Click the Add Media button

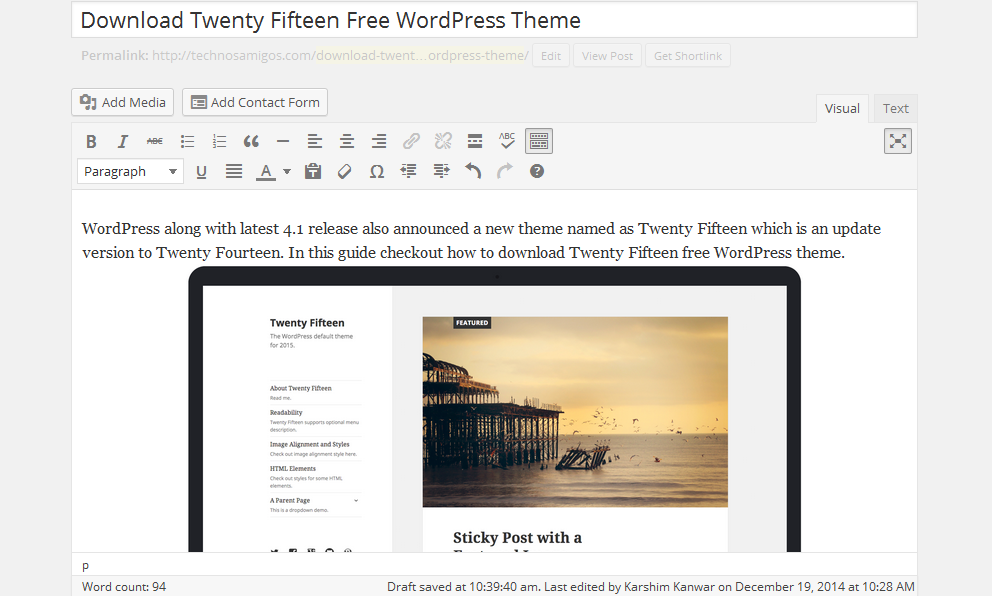[123, 103]
